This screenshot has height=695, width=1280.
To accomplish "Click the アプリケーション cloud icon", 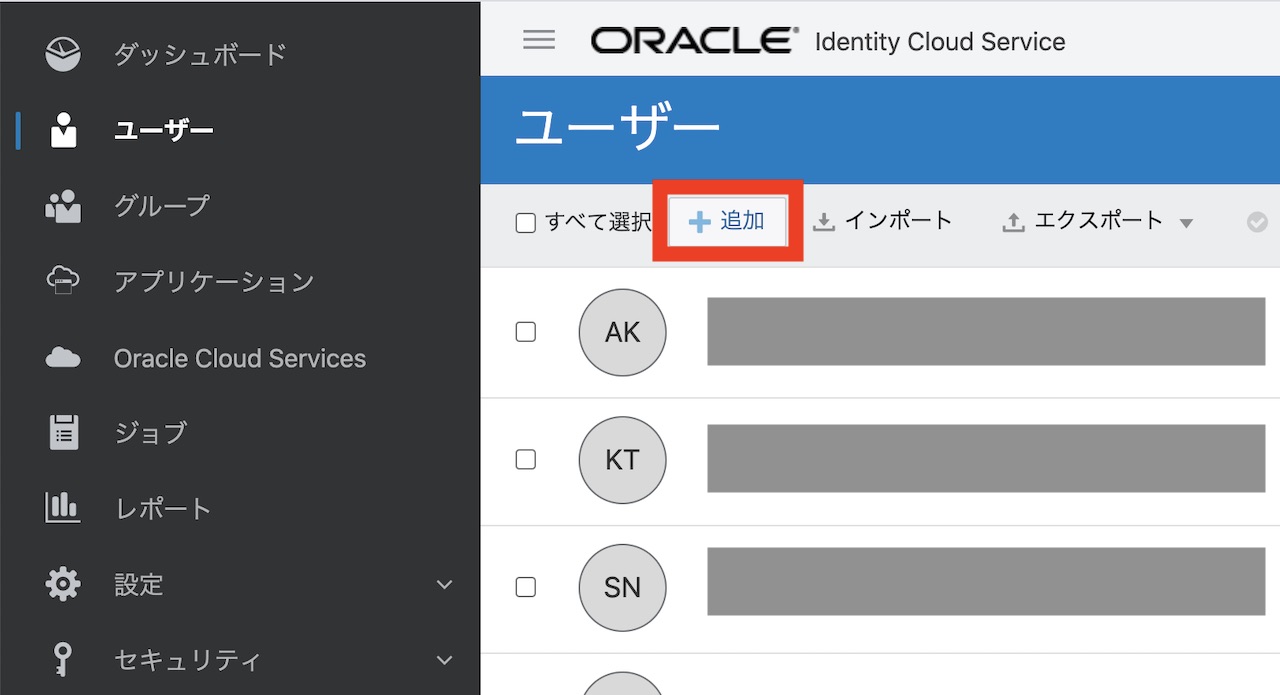I will (62, 282).
